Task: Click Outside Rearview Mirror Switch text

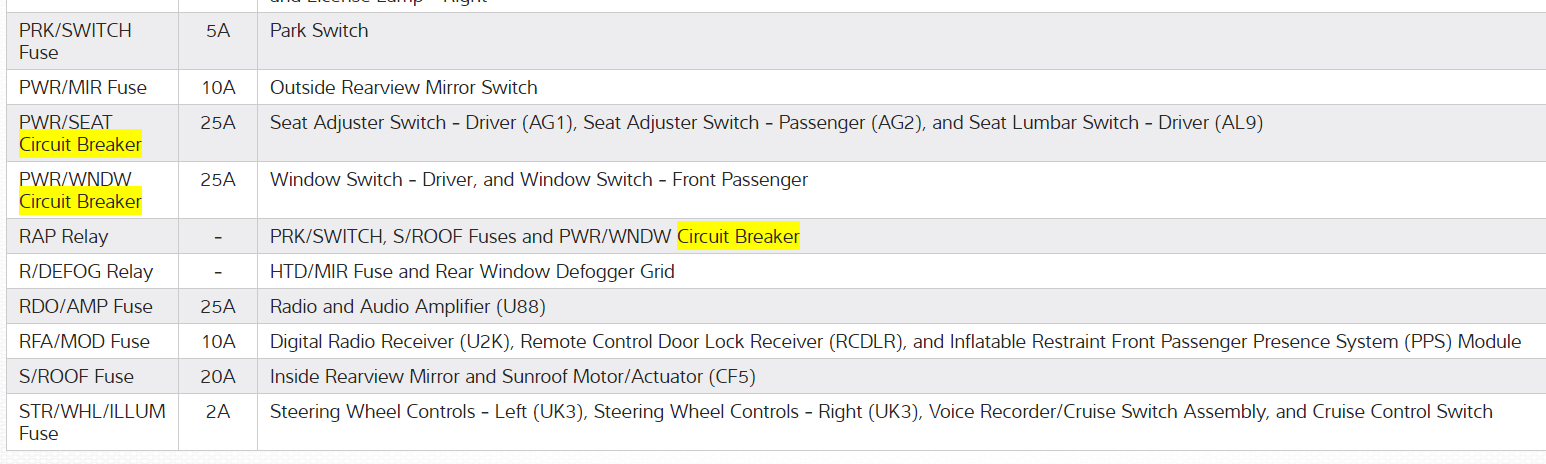Action: click(x=403, y=88)
